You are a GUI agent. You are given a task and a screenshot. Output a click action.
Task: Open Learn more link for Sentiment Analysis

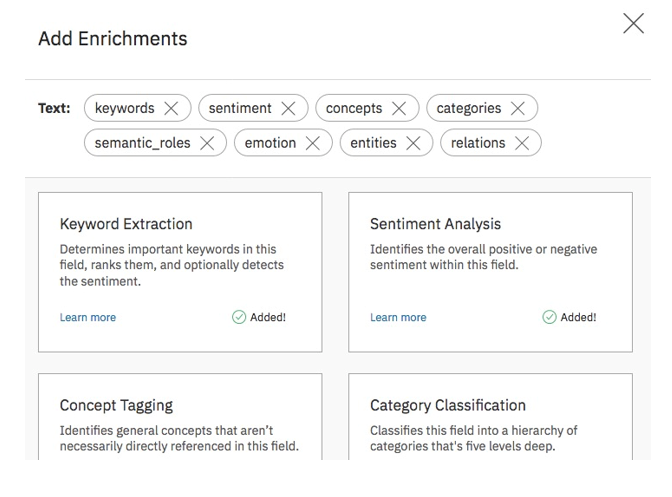[398, 317]
